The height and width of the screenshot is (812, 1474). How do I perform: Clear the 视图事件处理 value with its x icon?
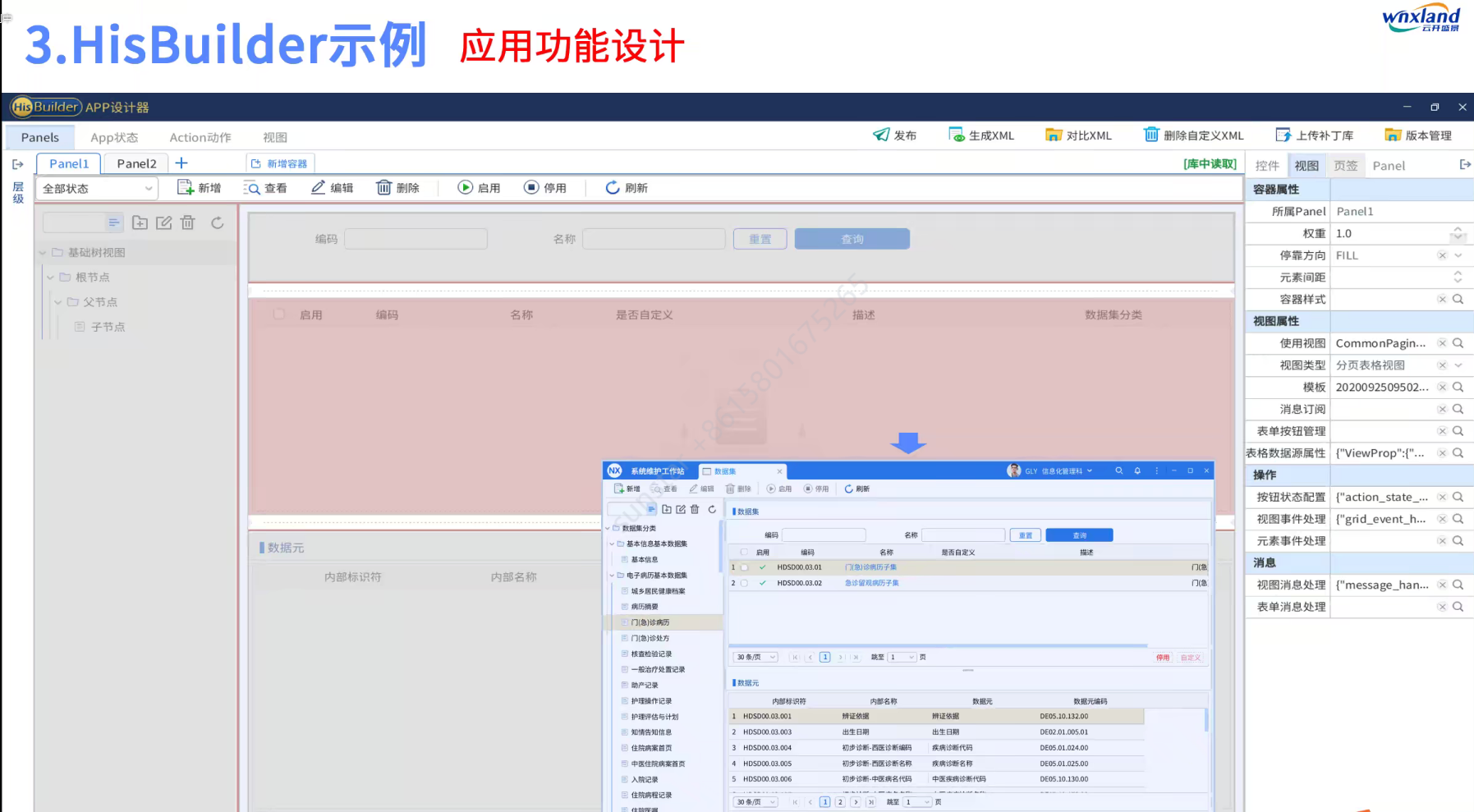pos(1442,519)
